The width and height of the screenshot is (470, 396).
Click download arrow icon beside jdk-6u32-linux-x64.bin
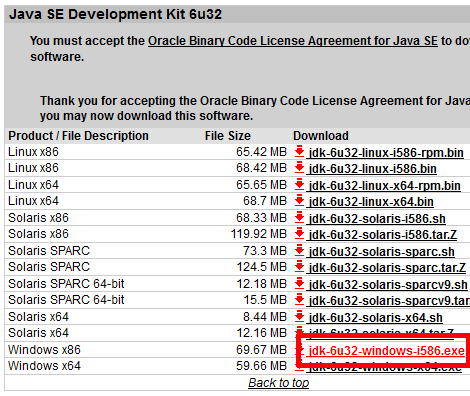point(299,200)
